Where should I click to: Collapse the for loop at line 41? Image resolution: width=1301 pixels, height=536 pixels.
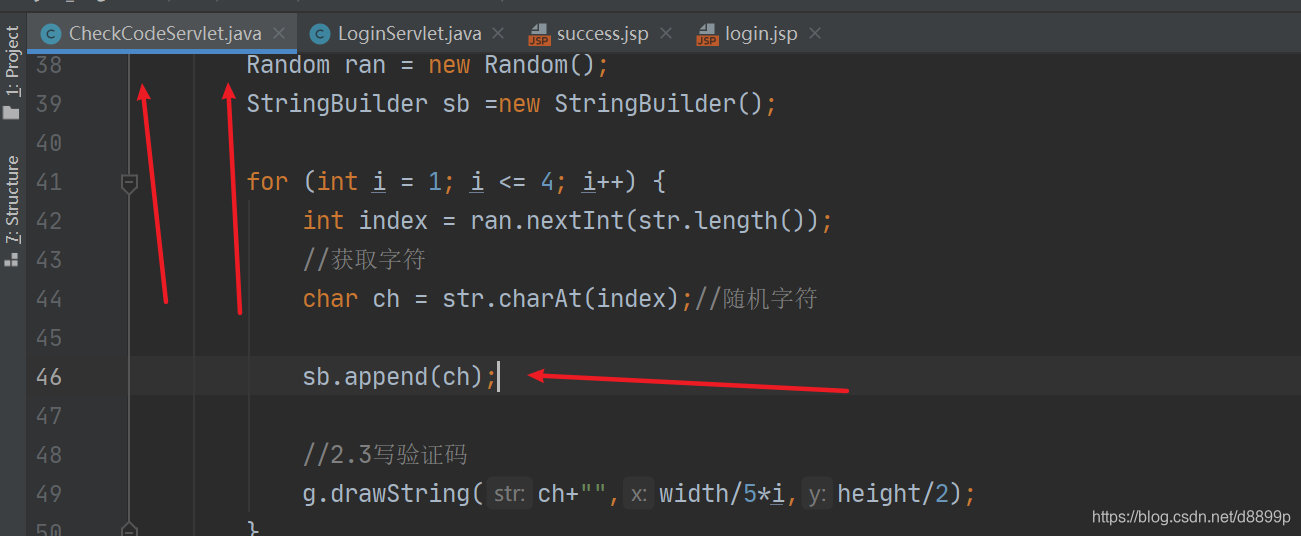(x=129, y=183)
